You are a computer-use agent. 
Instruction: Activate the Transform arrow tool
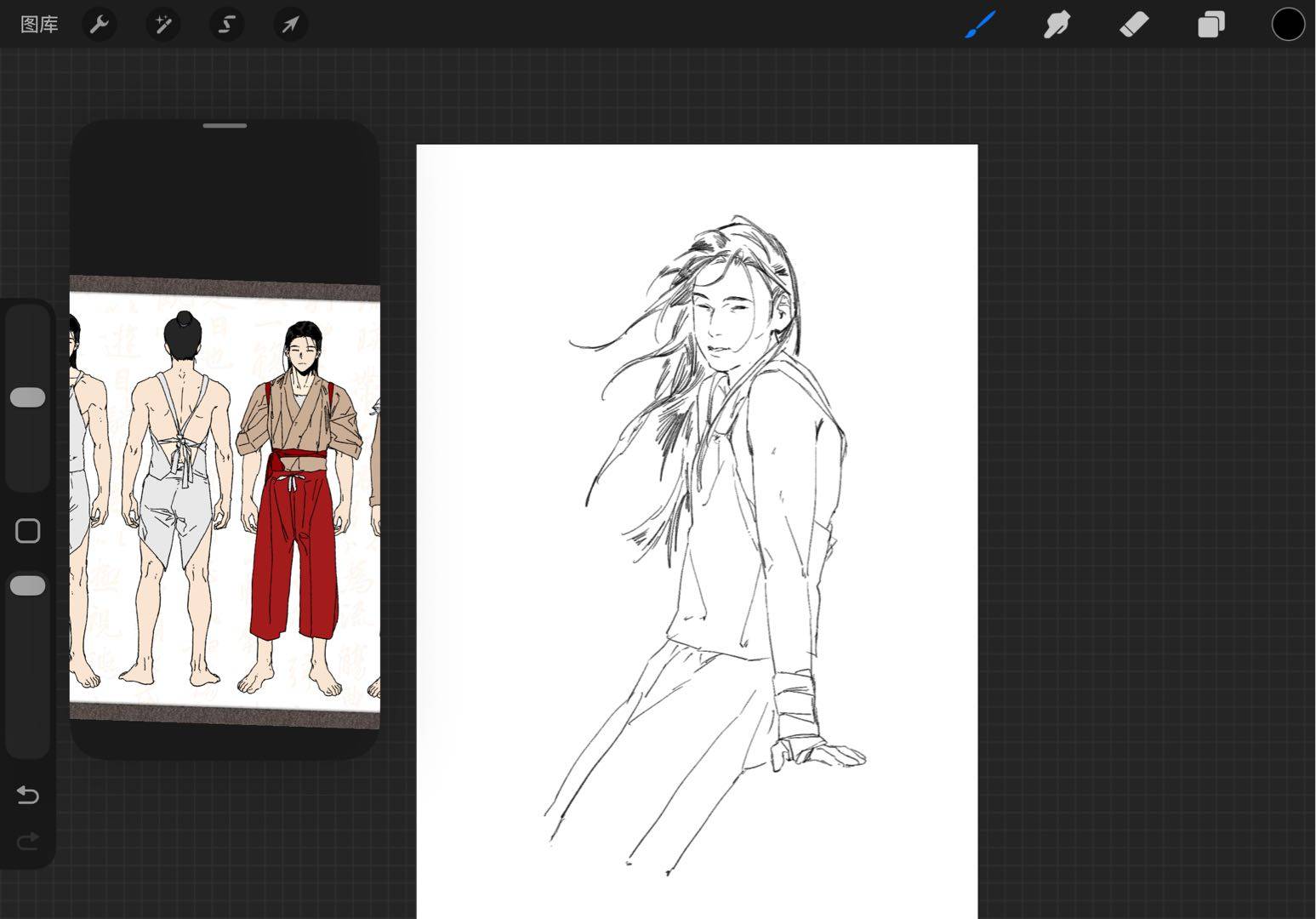(290, 25)
